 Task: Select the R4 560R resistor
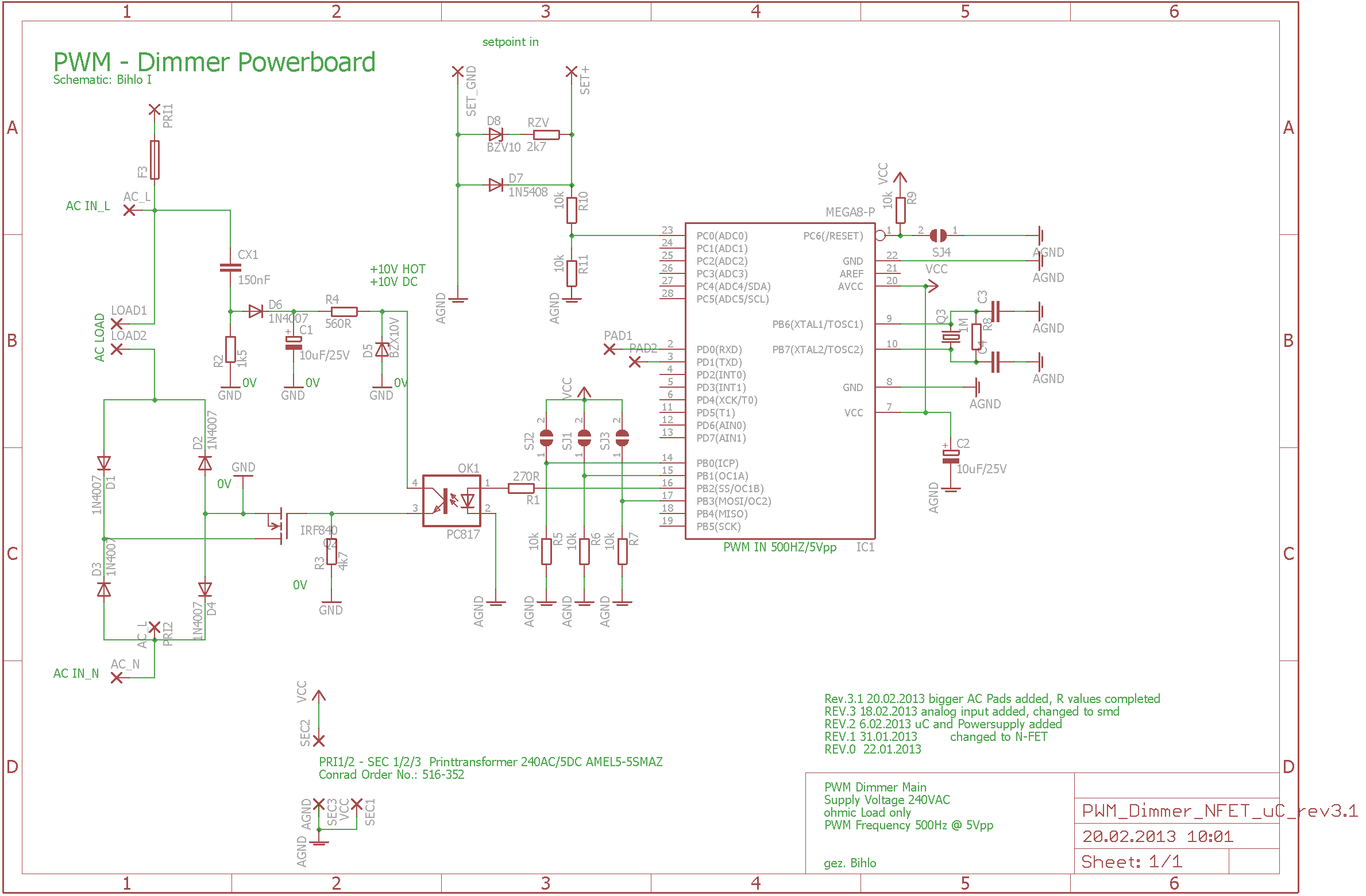pos(344,311)
